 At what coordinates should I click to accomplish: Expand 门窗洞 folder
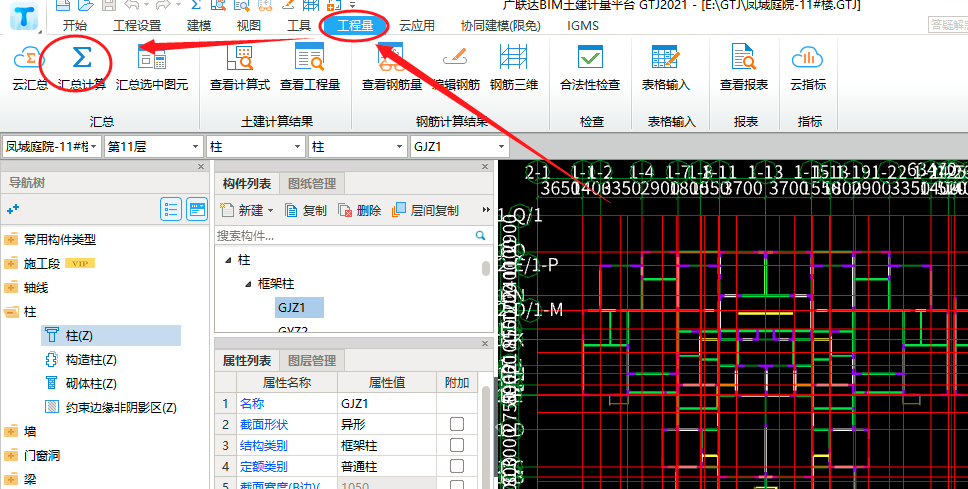click(10, 455)
